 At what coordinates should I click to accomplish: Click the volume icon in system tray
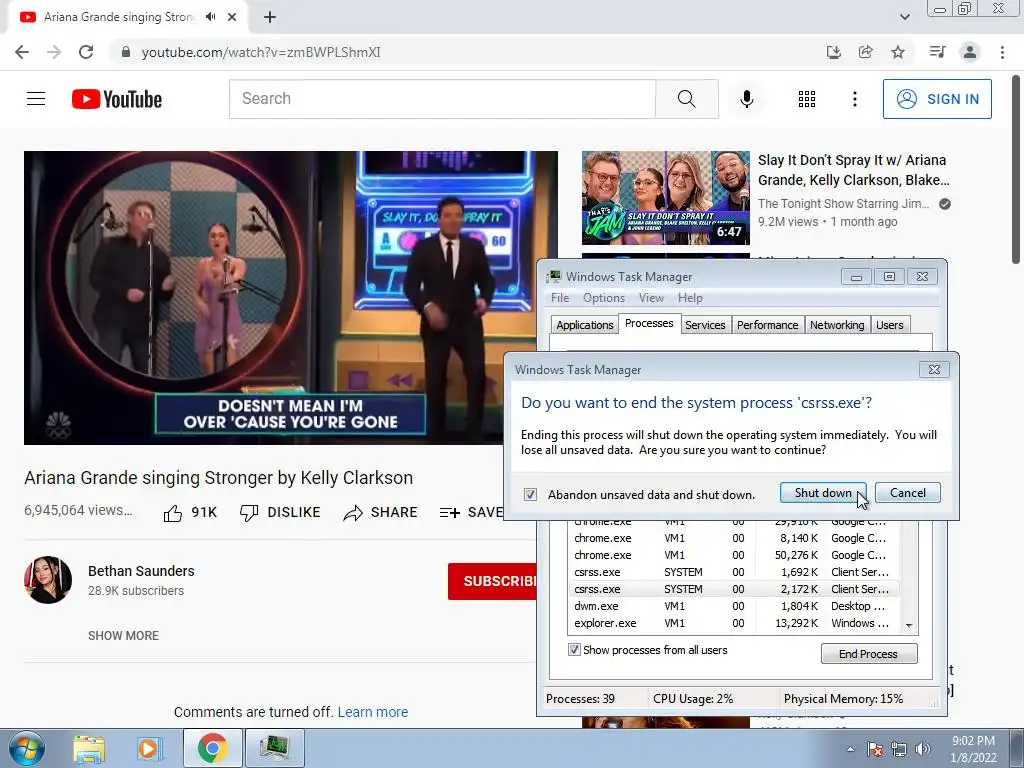click(923, 749)
